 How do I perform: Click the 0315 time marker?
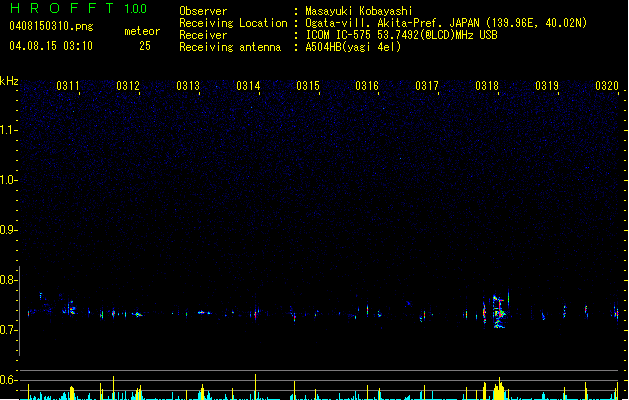click(308, 86)
